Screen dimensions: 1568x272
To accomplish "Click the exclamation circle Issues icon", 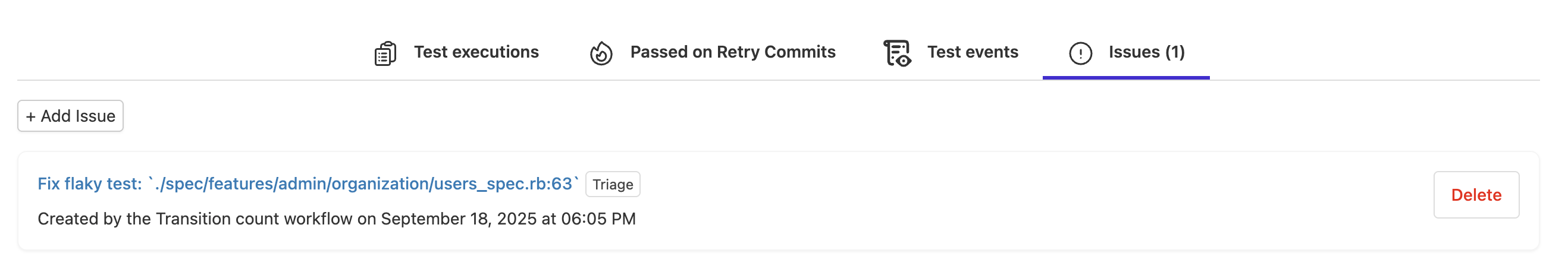I will point(1080,53).
